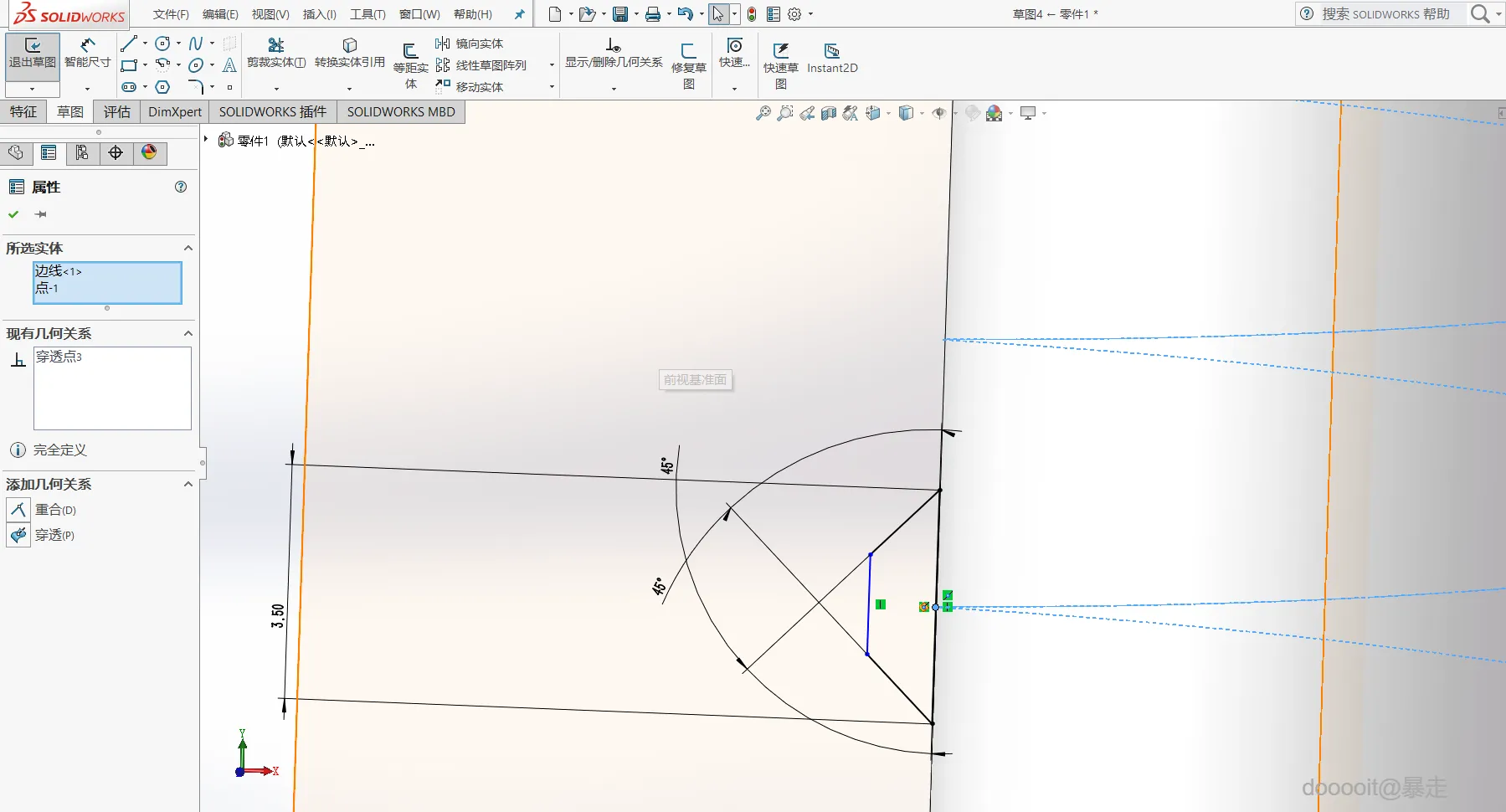1506x812 pixels.
Task: Expand the 零件1 feature tree flyout arrow
Action: [206, 139]
